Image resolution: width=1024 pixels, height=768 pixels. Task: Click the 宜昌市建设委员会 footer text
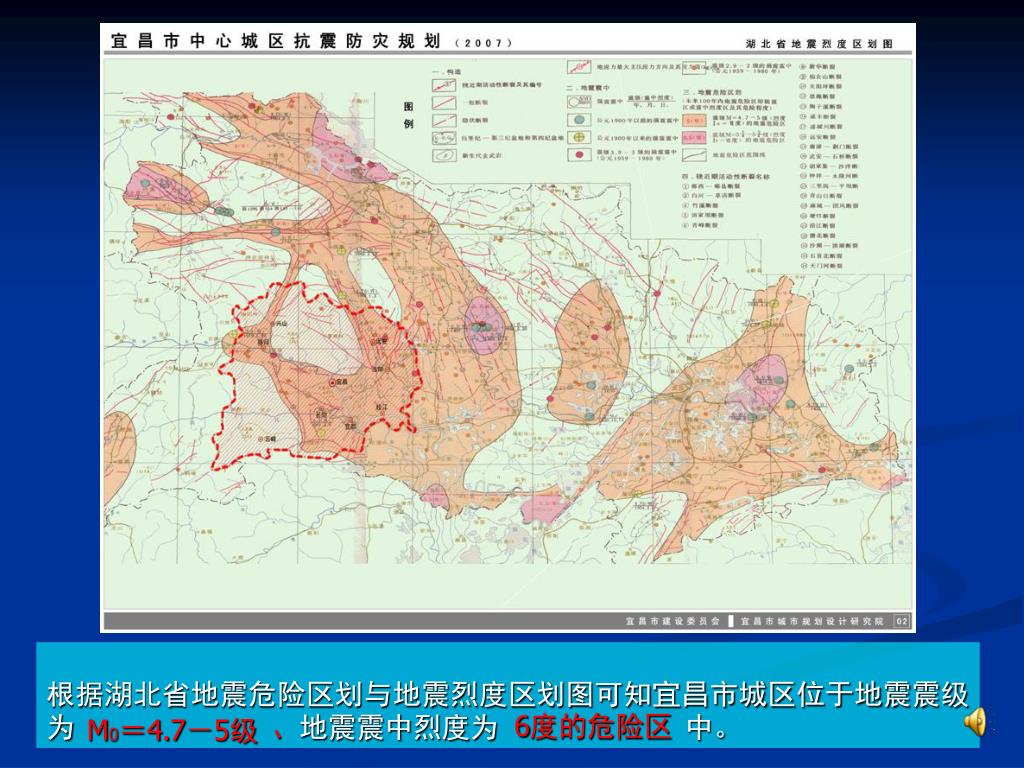[673, 620]
